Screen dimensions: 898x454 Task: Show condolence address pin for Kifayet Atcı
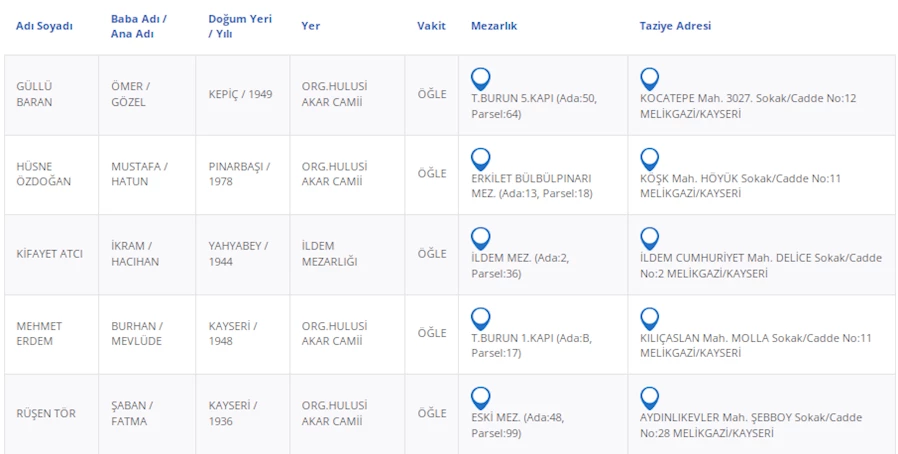pos(649,238)
